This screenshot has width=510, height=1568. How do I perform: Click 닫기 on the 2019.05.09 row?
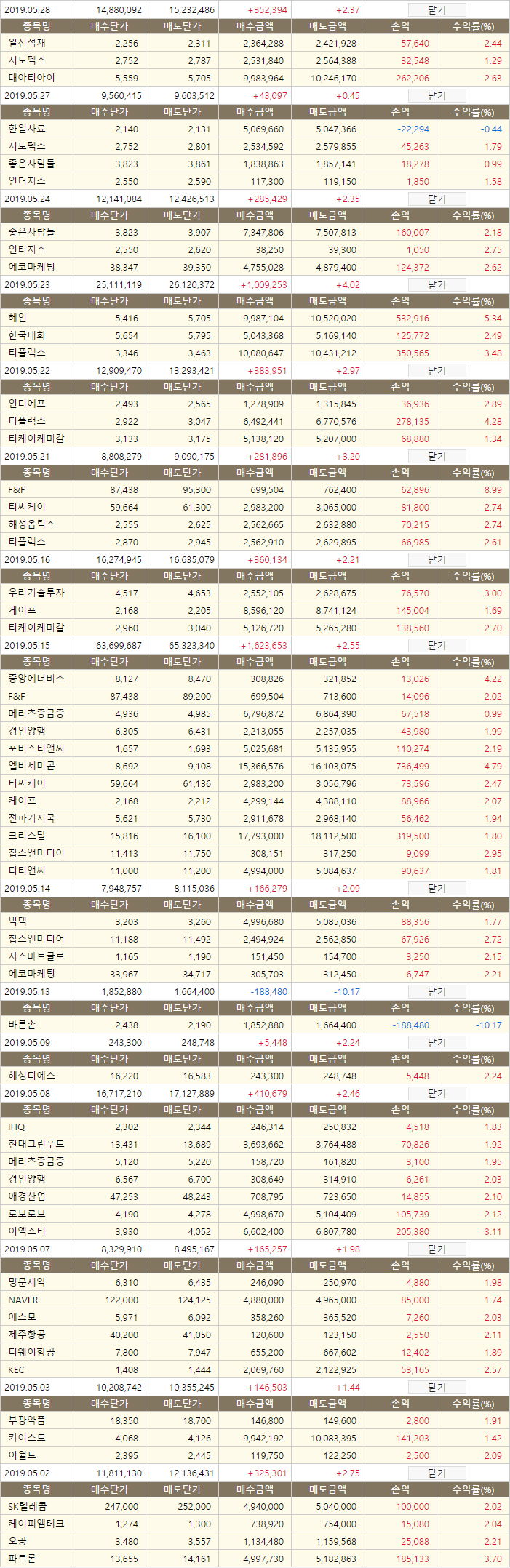click(437, 1043)
